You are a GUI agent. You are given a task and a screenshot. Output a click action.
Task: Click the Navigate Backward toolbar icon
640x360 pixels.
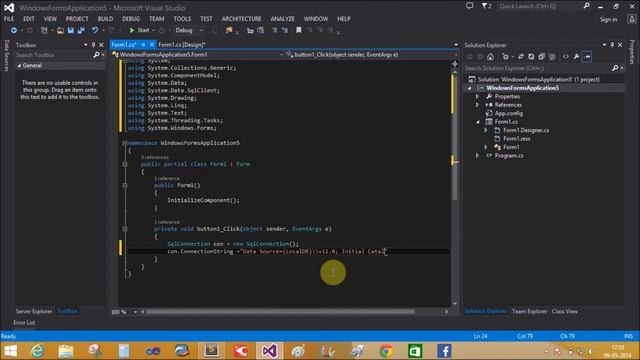pyautogui.click(x=13, y=30)
